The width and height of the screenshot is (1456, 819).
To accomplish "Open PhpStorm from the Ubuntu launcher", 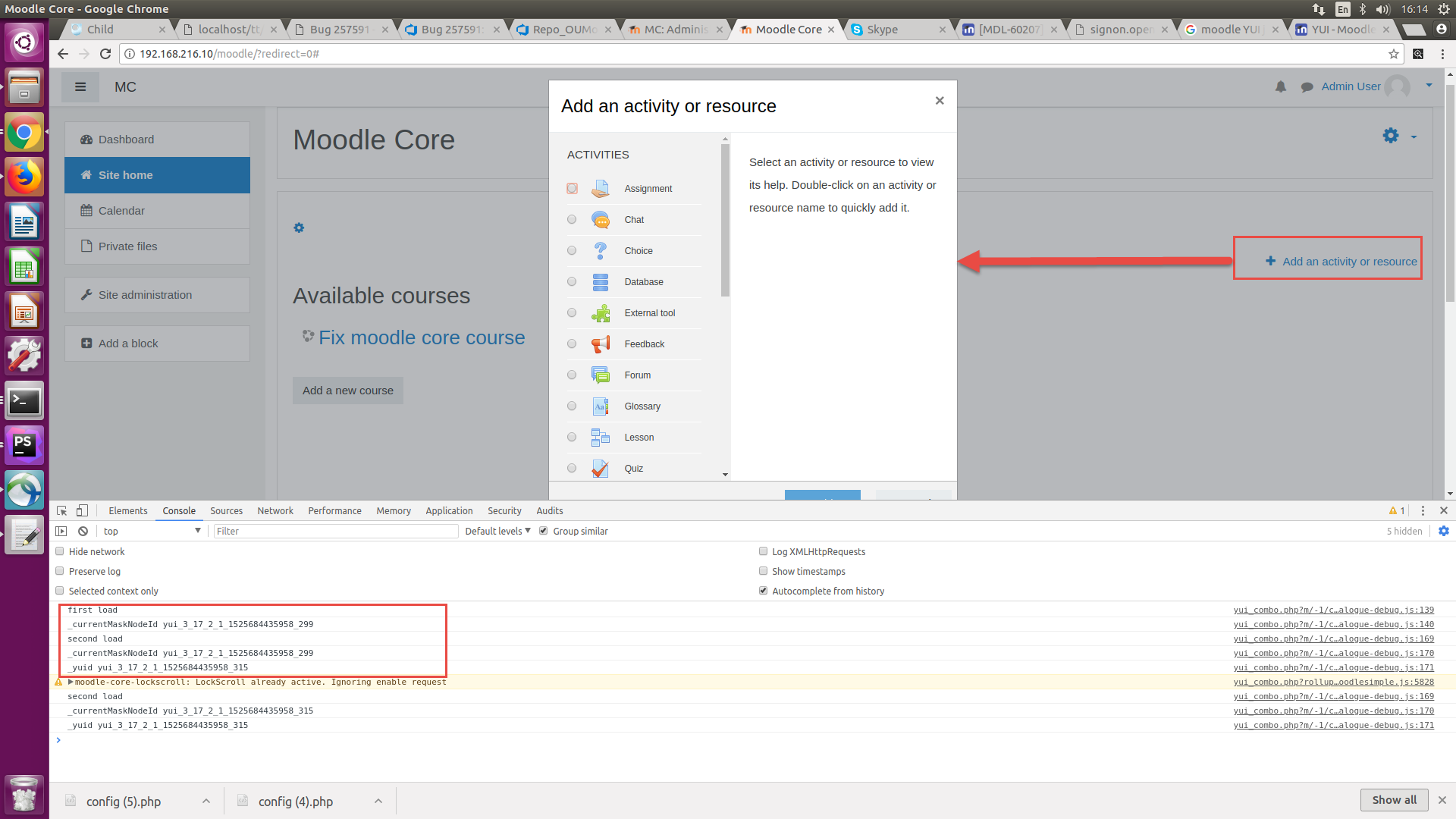I will (x=24, y=446).
